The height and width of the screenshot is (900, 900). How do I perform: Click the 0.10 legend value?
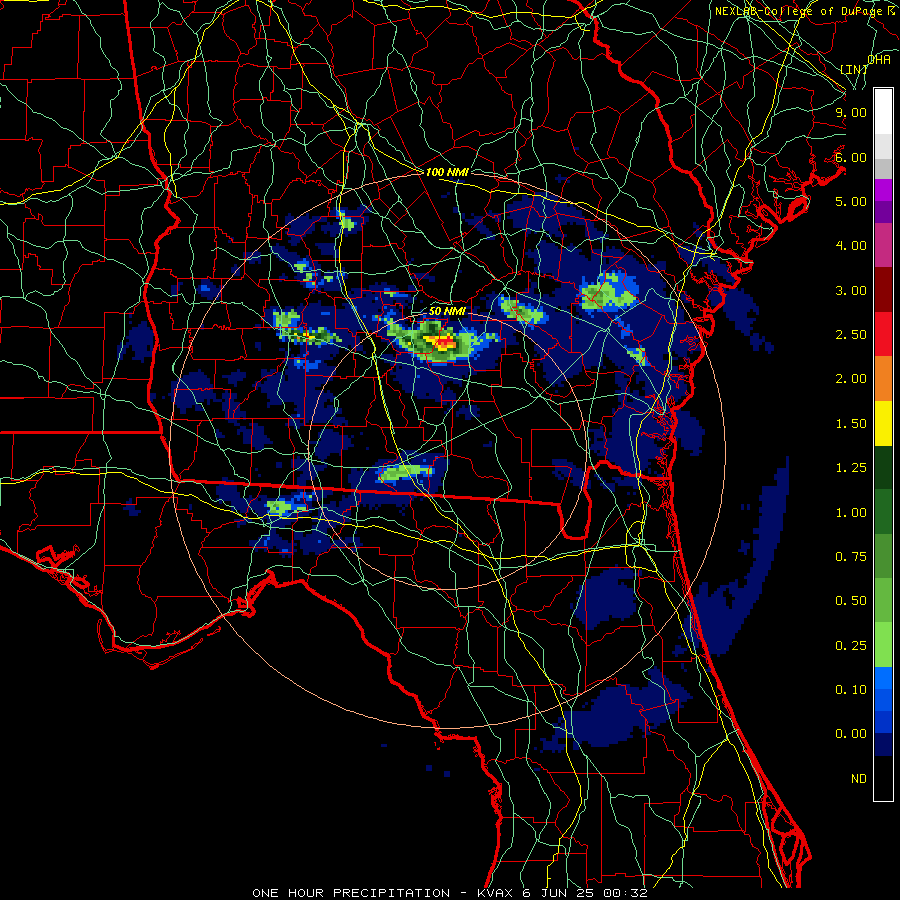(851, 690)
